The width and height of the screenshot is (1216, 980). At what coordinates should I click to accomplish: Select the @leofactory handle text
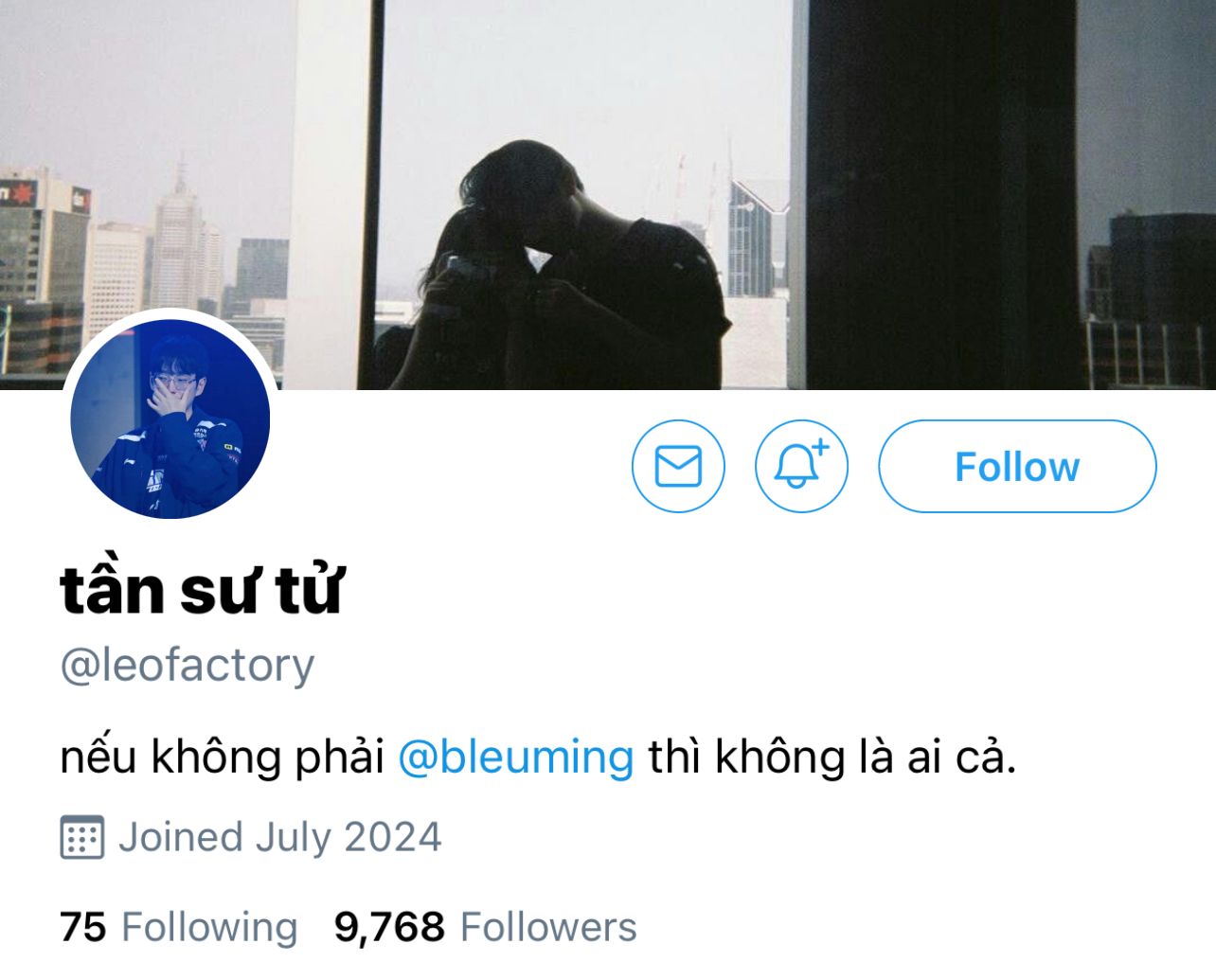[188, 665]
